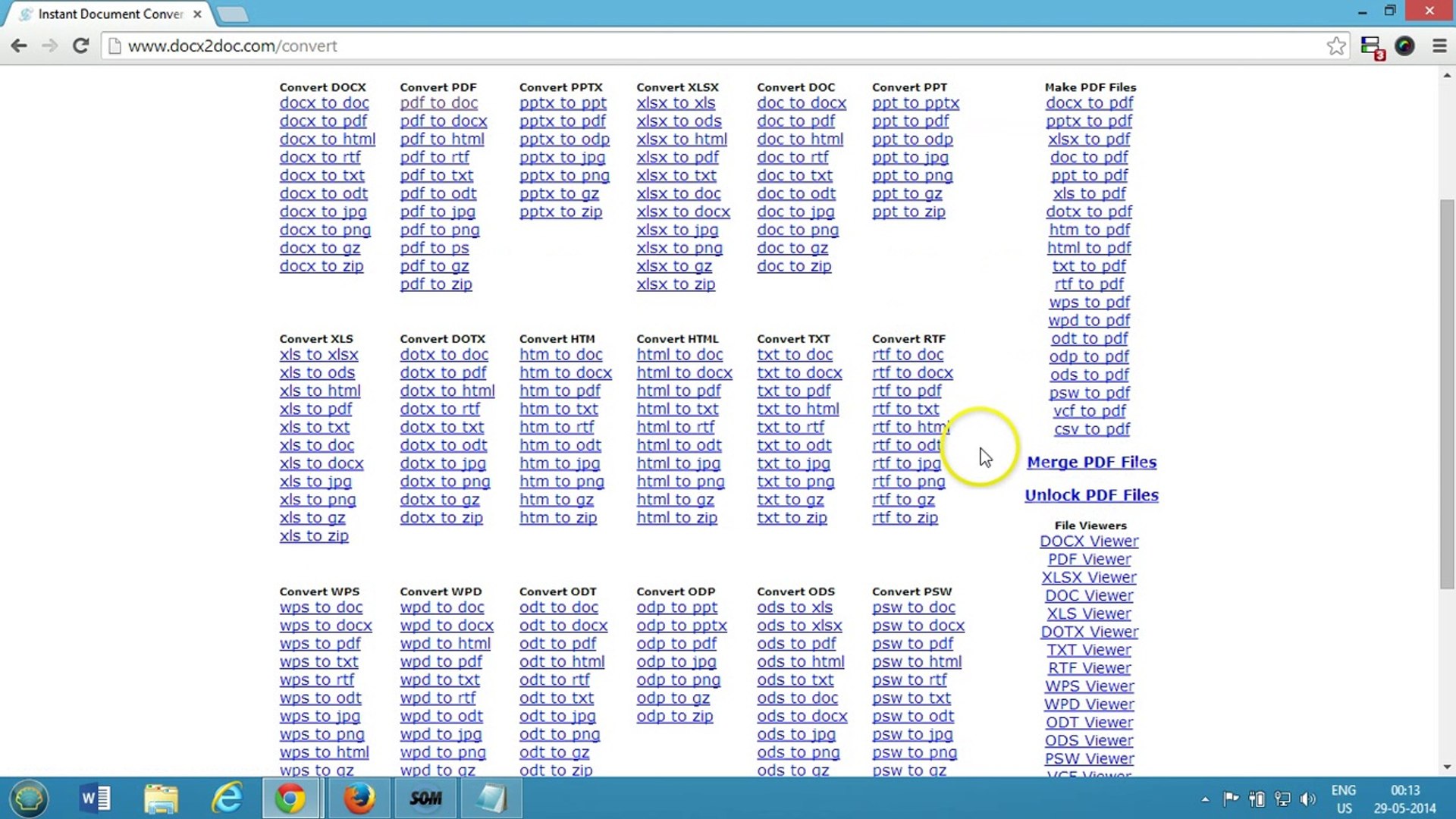This screenshot has height=819, width=1456.
Task: Open Chrome hamburger menu
Action: (x=1439, y=45)
